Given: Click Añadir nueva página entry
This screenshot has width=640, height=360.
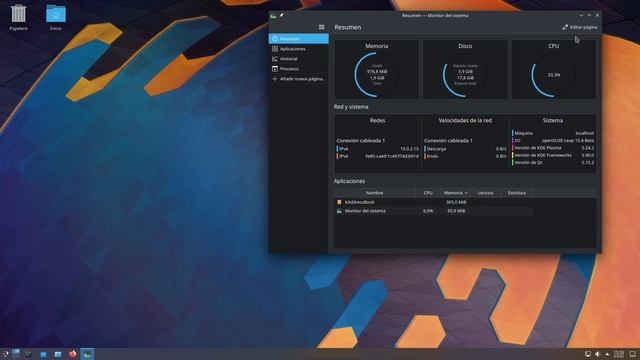Looking at the screenshot, I should [299, 79].
